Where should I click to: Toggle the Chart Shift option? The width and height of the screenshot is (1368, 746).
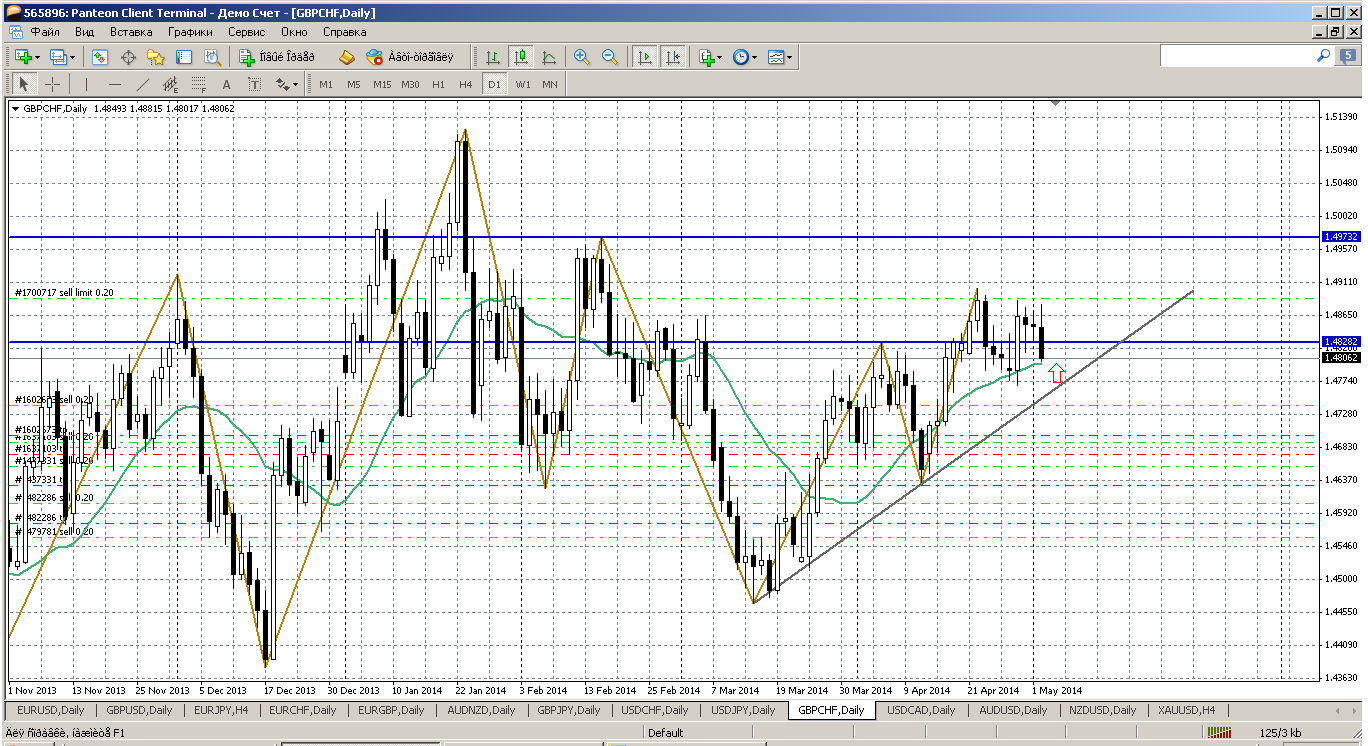[x=673, y=58]
